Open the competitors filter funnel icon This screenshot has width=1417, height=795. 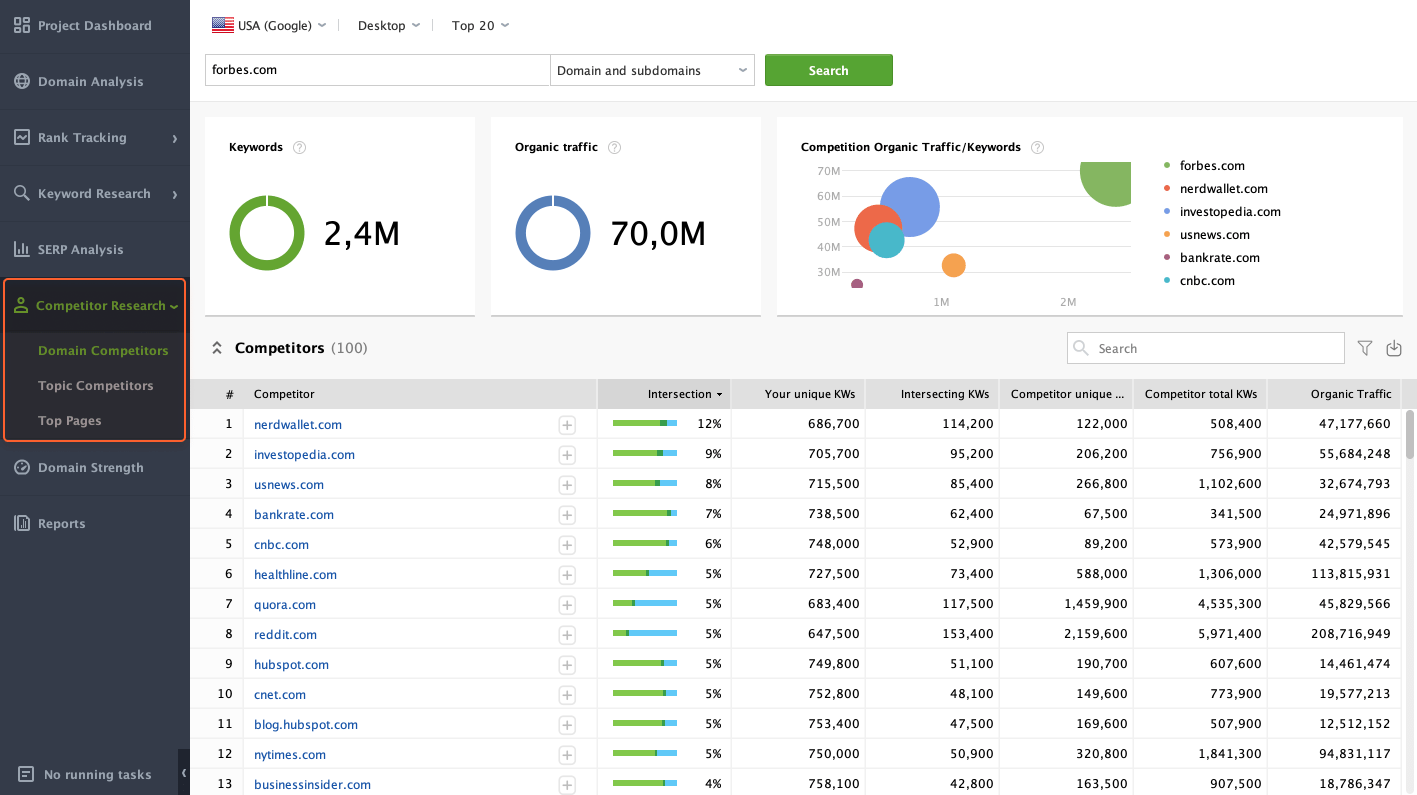pyautogui.click(x=1365, y=348)
